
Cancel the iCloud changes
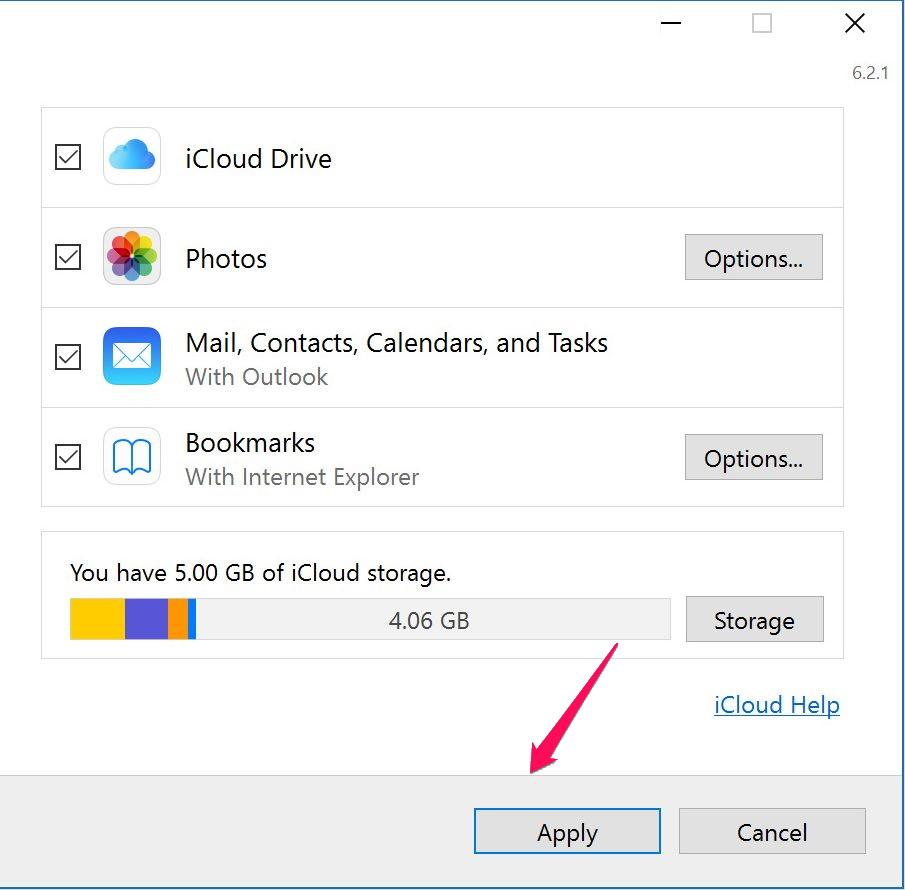(x=772, y=831)
